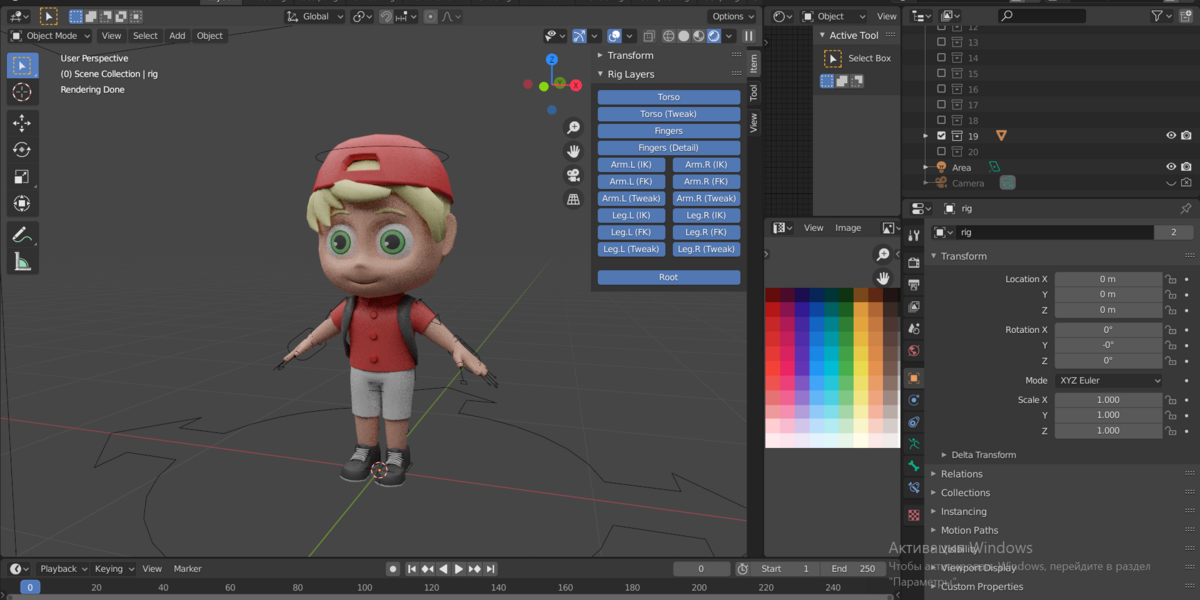1200x600 pixels.
Task: Enable the collection 20 checkbox
Action: [941, 152]
